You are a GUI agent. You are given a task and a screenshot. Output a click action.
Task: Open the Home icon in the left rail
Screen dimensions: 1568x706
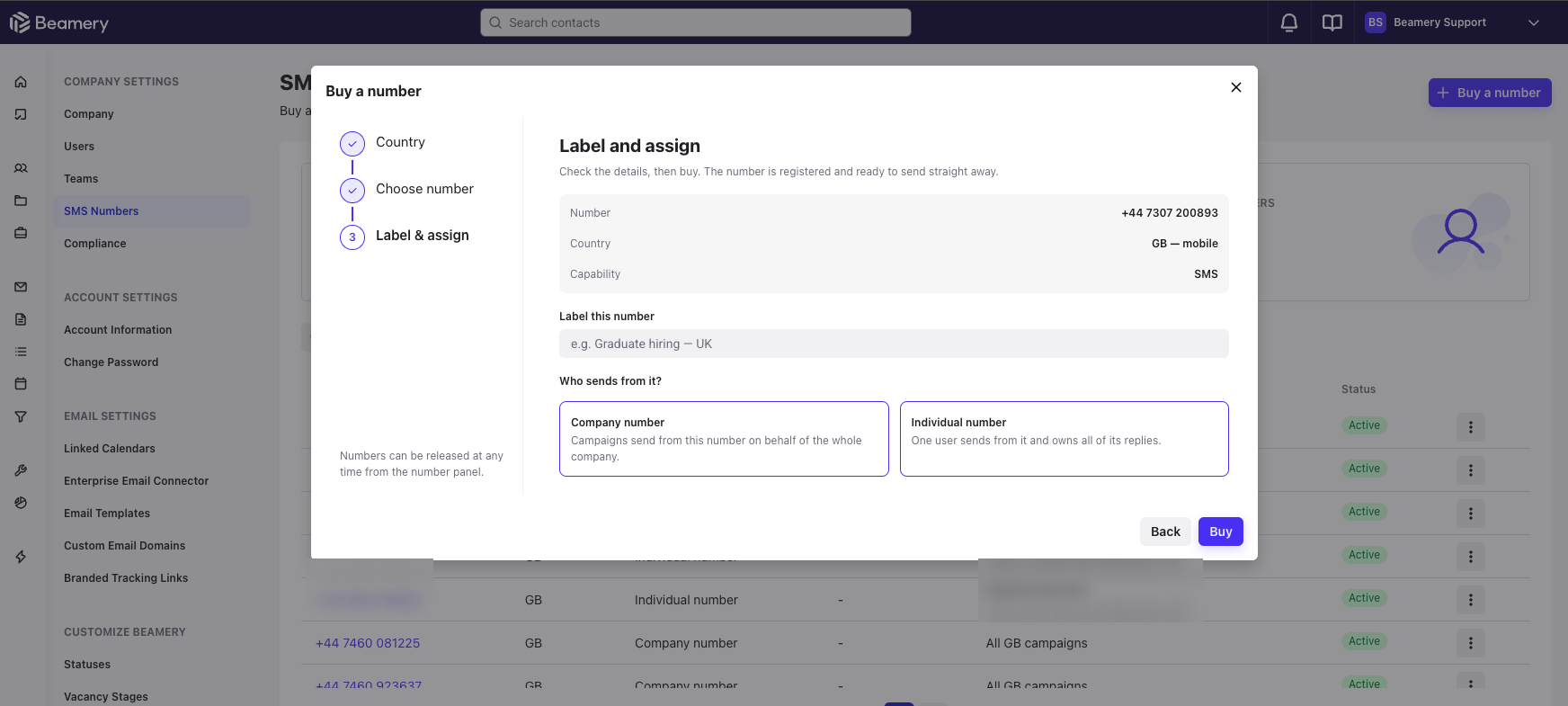21,82
